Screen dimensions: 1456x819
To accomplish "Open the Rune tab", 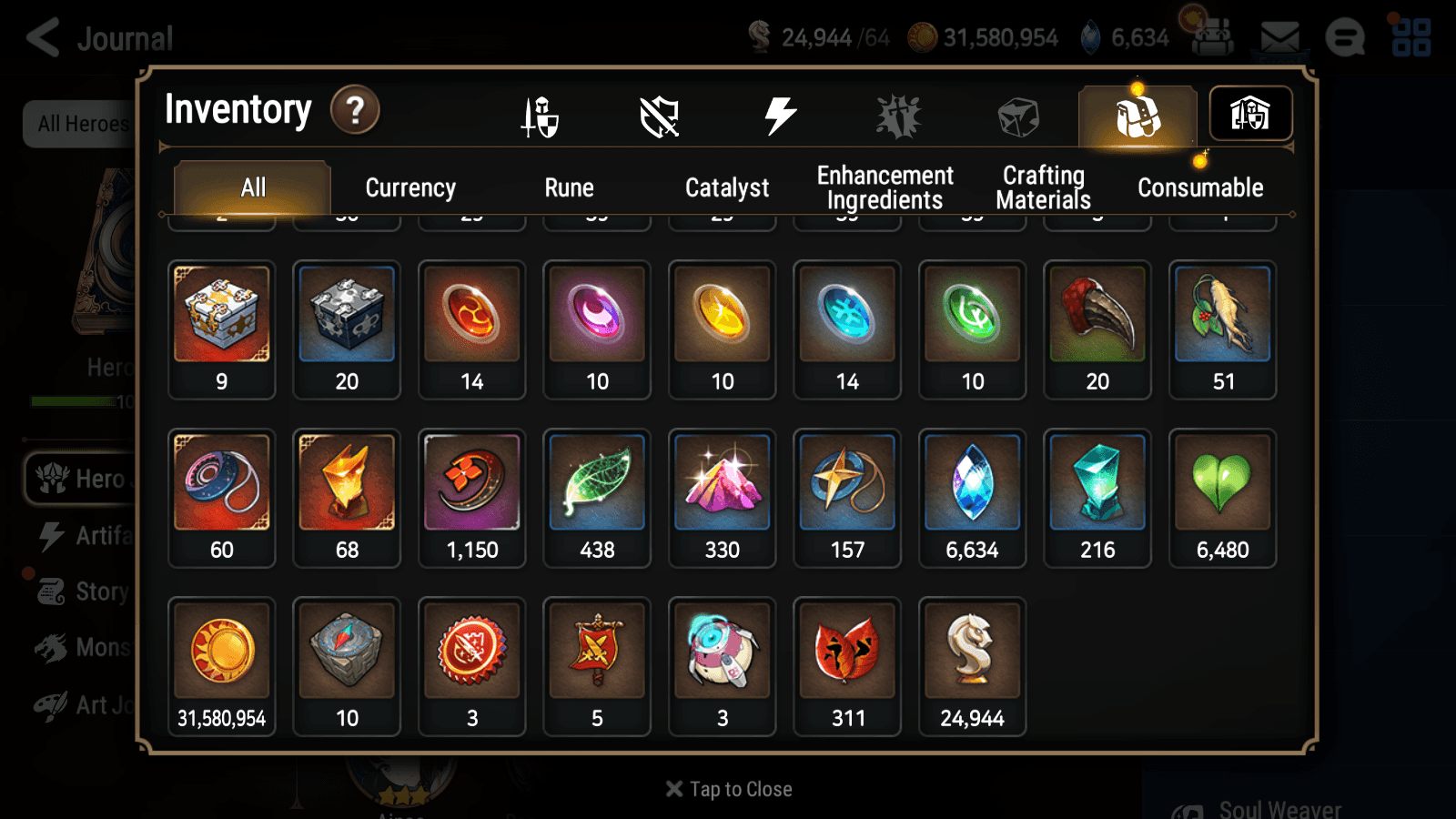I will (x=570, y=187).
